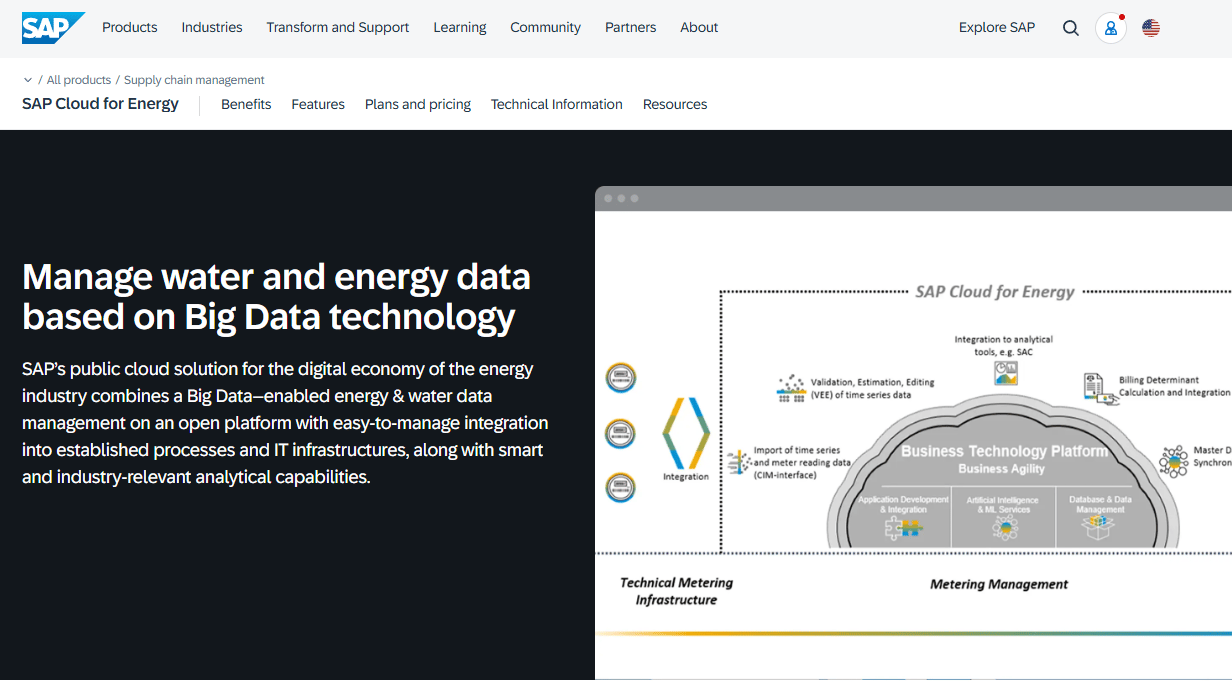Jump to the Resources section
Screen dimensions: 1232x691
point(675,104)
